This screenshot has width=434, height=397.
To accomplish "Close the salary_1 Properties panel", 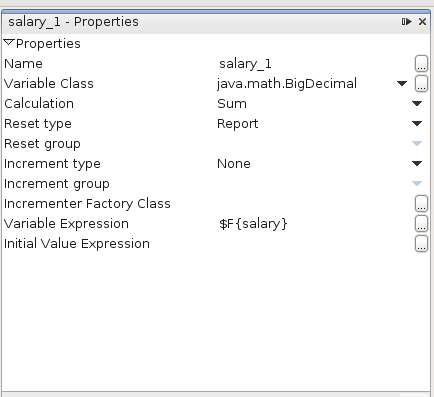I will (422, 22).
